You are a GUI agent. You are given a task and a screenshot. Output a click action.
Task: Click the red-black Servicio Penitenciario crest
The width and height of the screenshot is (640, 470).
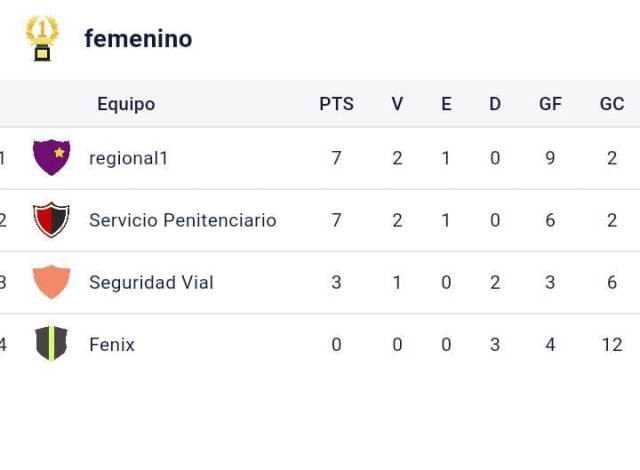(x=51, y=220)
